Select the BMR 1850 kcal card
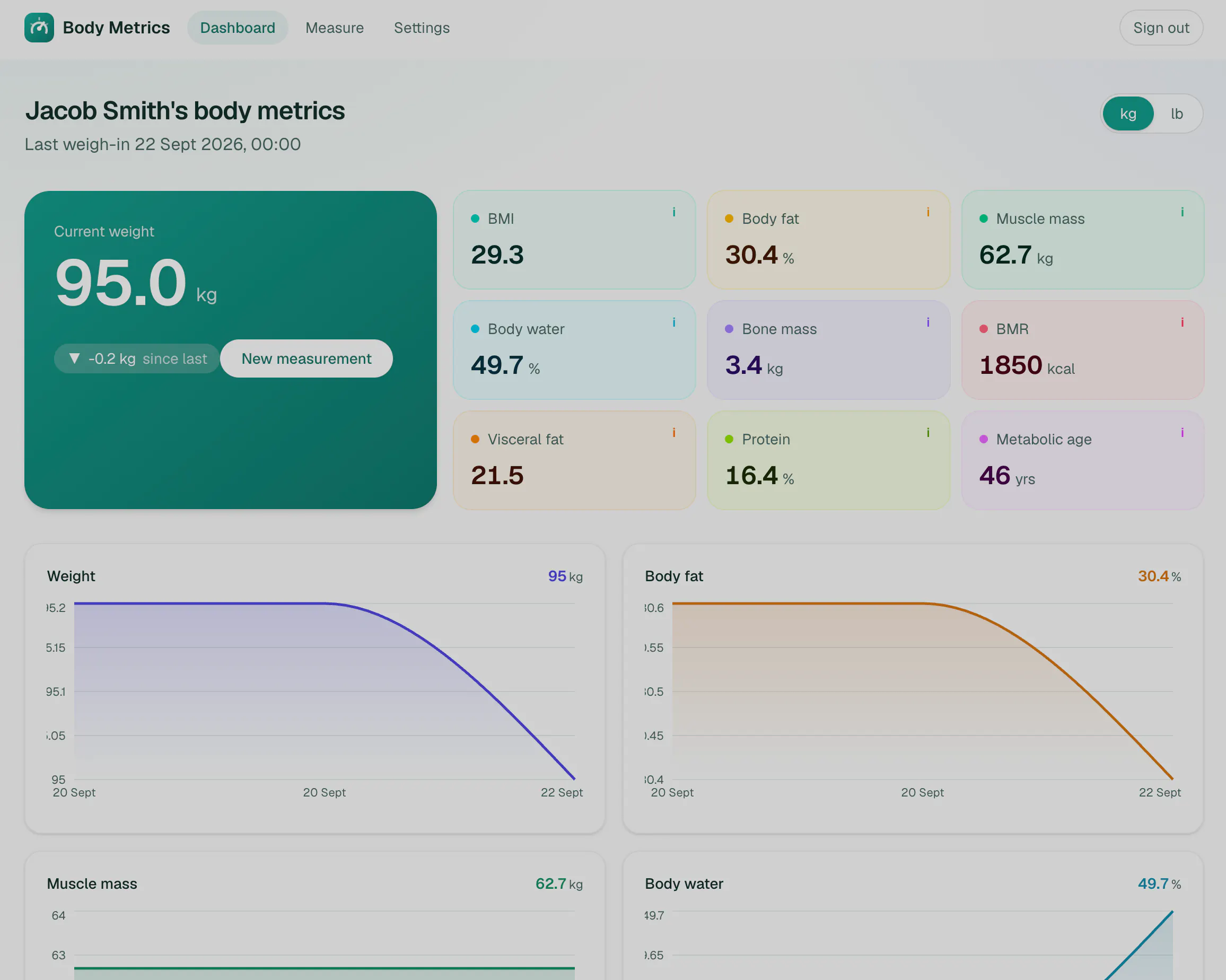The image size is (1226, 980). pos(1083,350)
